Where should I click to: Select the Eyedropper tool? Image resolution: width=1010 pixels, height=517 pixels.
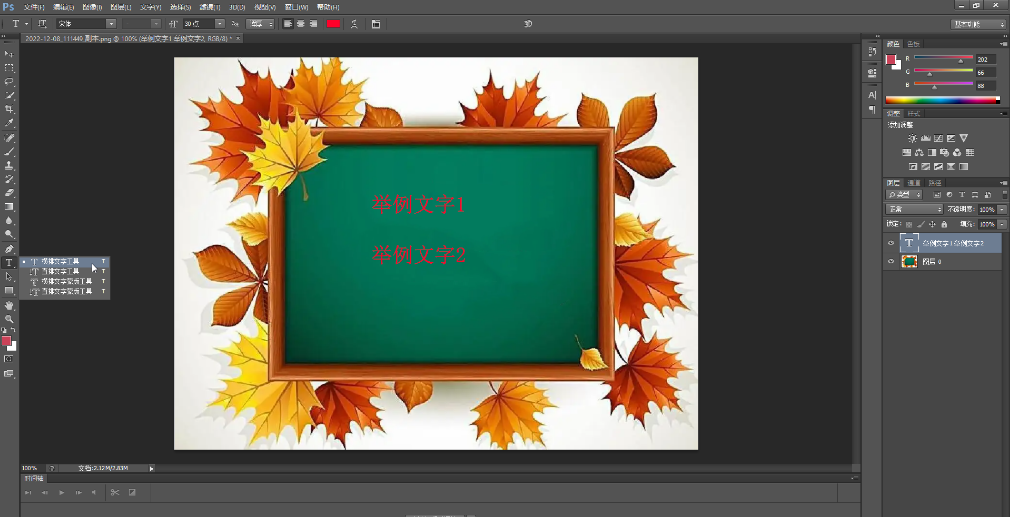[x=9, y=123]
